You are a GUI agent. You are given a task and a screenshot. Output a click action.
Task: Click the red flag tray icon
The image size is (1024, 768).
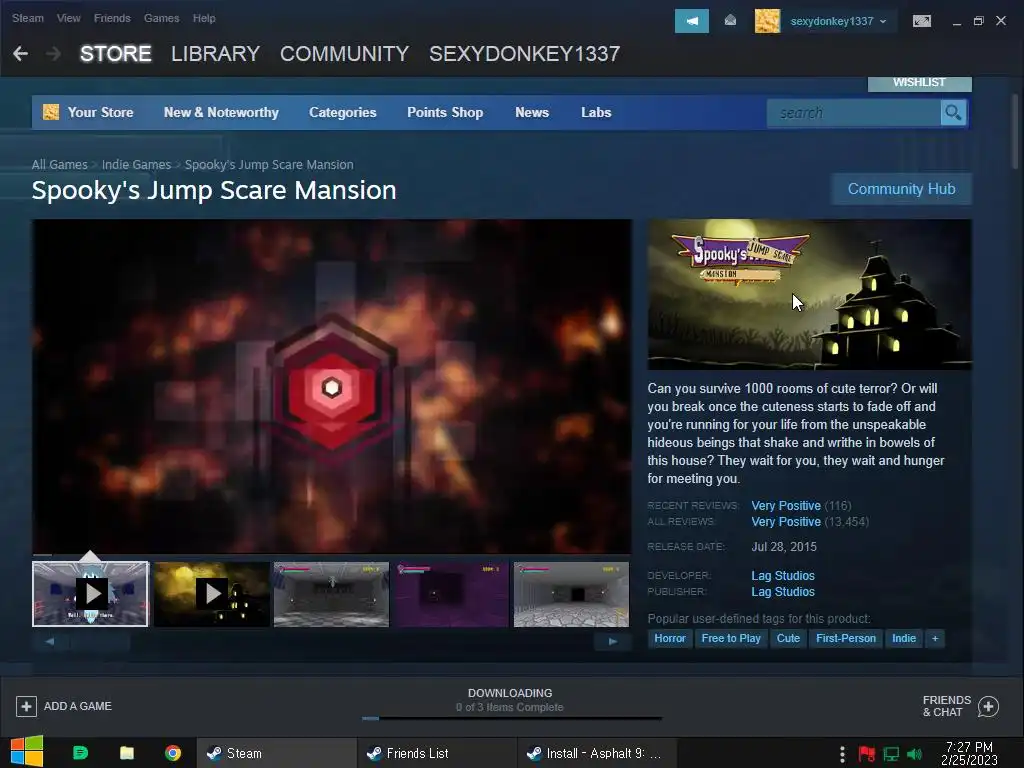[x=867, y=754]
